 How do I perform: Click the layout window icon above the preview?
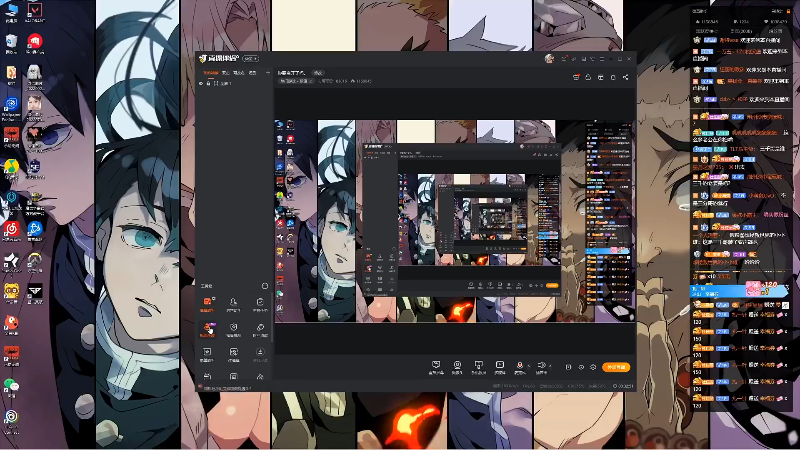(601, 77)
